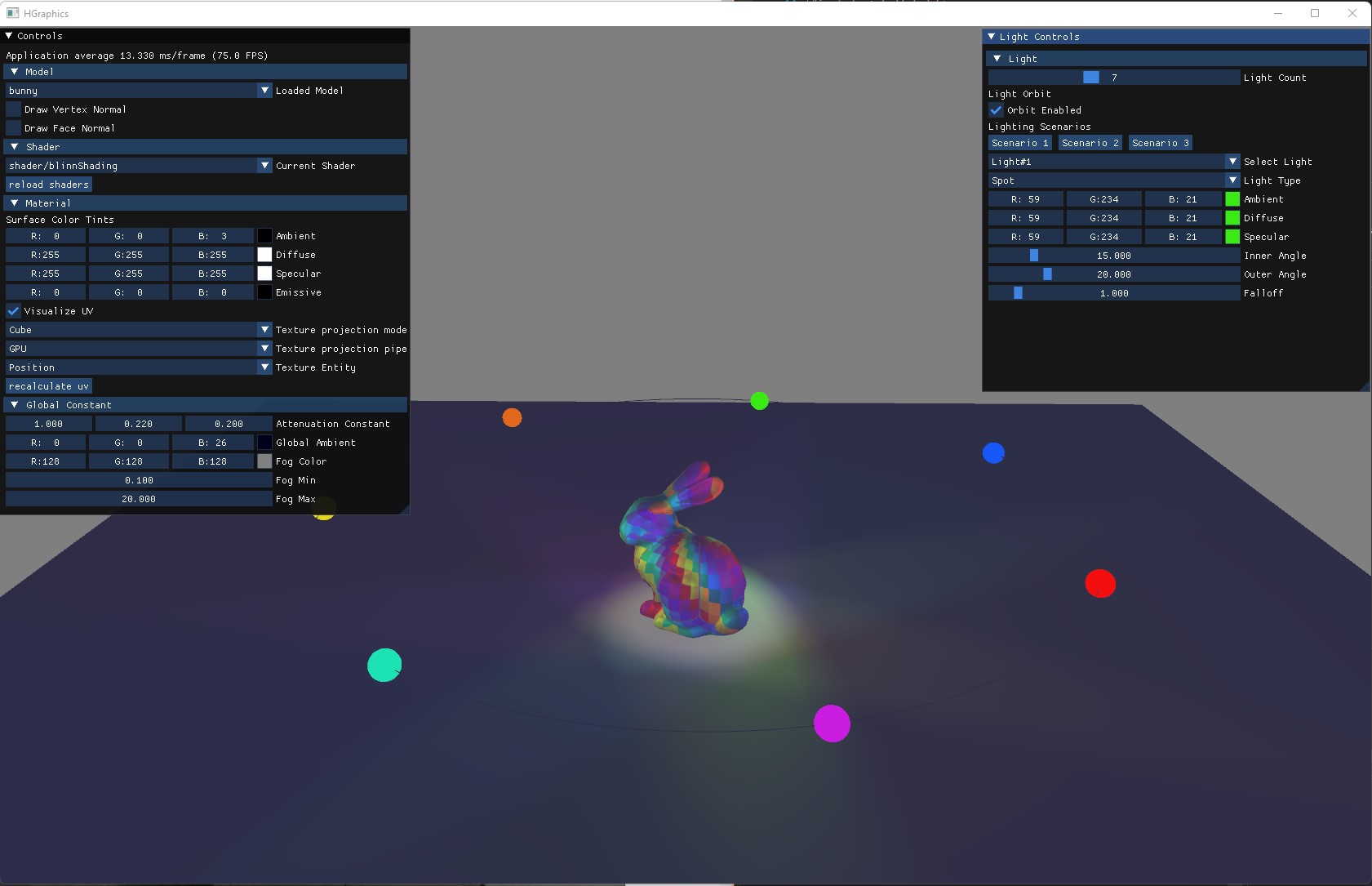Click the HGraphics window title icon
Viewport: 1372px width, 886px height.
pyautogui.click(x=12, y=13)
